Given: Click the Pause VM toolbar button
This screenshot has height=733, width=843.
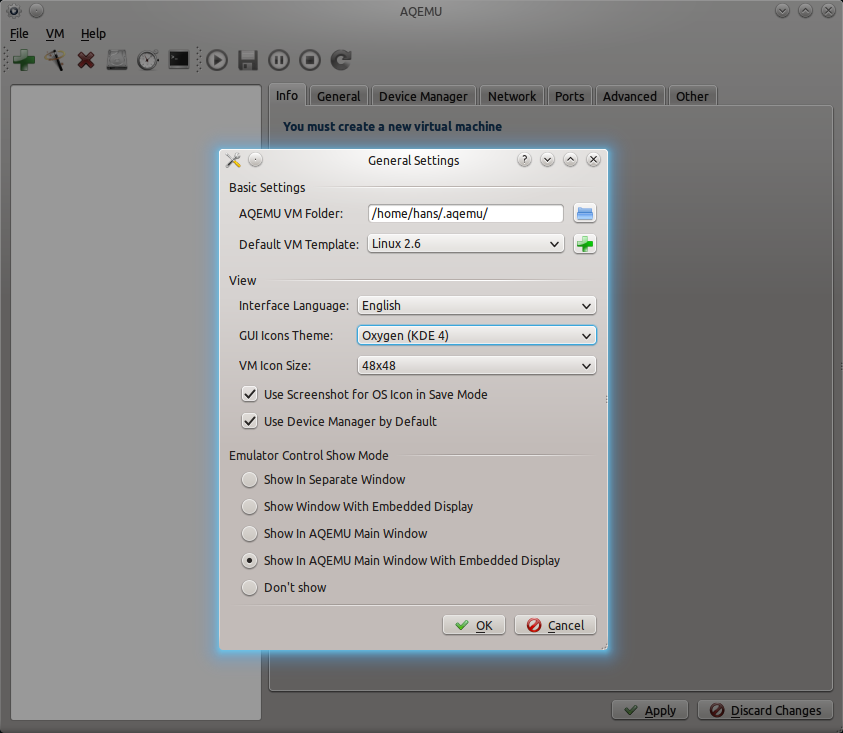Looking at the screenshot, I should [279, 60].
